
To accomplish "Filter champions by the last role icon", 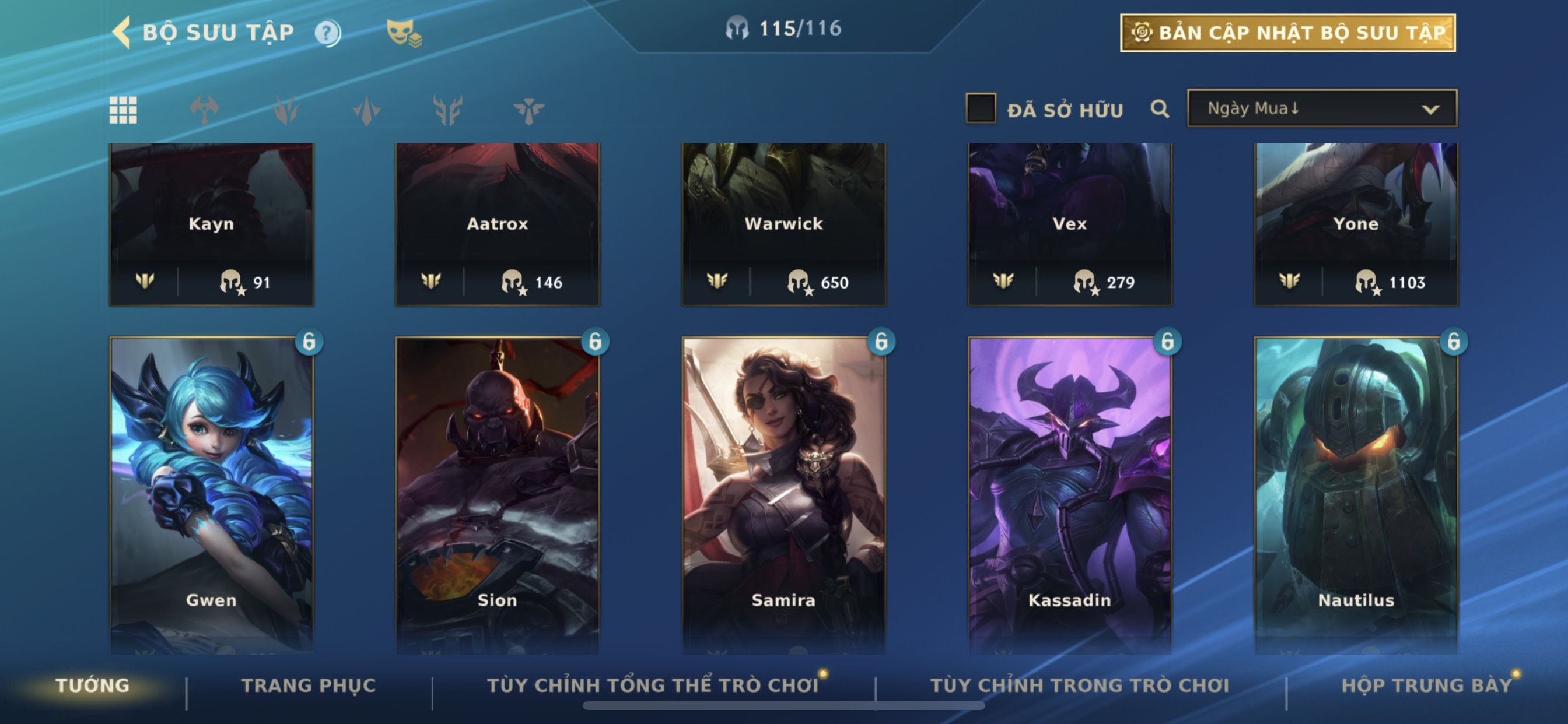I will coord(528,110).
